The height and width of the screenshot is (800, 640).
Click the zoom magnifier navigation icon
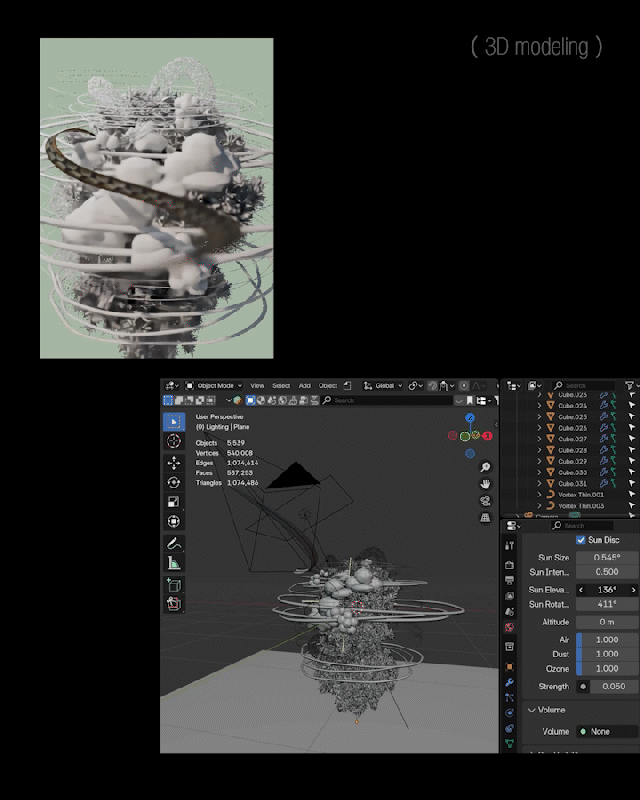485,467
